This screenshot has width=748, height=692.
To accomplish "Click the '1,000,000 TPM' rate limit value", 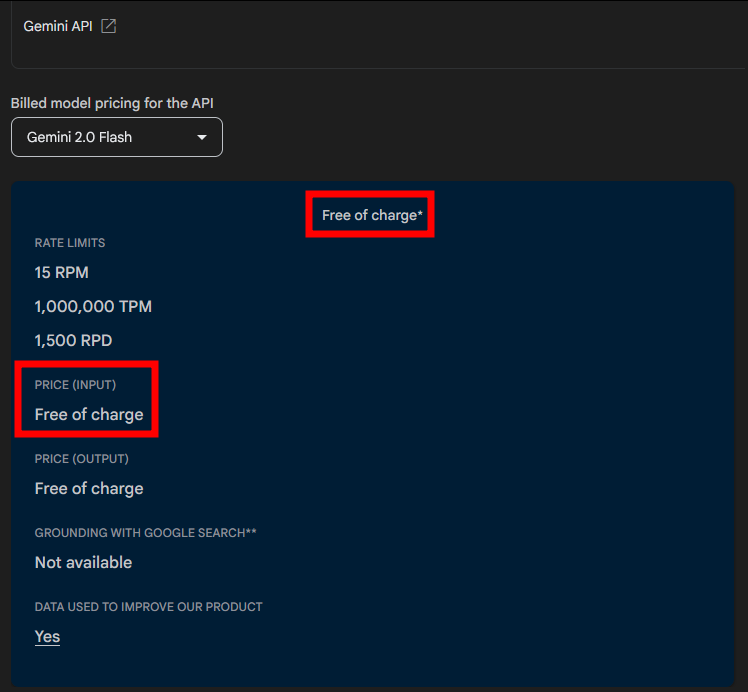I will point(93,307).
